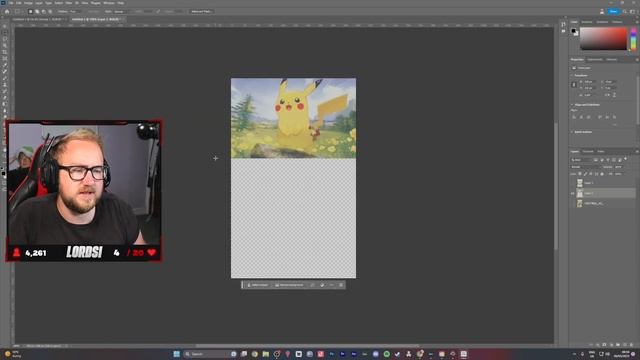Image resolution: width=640 pixels, height=360 pixels.
Task: Choose Add to selection mode icon
Action: (37, 11)
